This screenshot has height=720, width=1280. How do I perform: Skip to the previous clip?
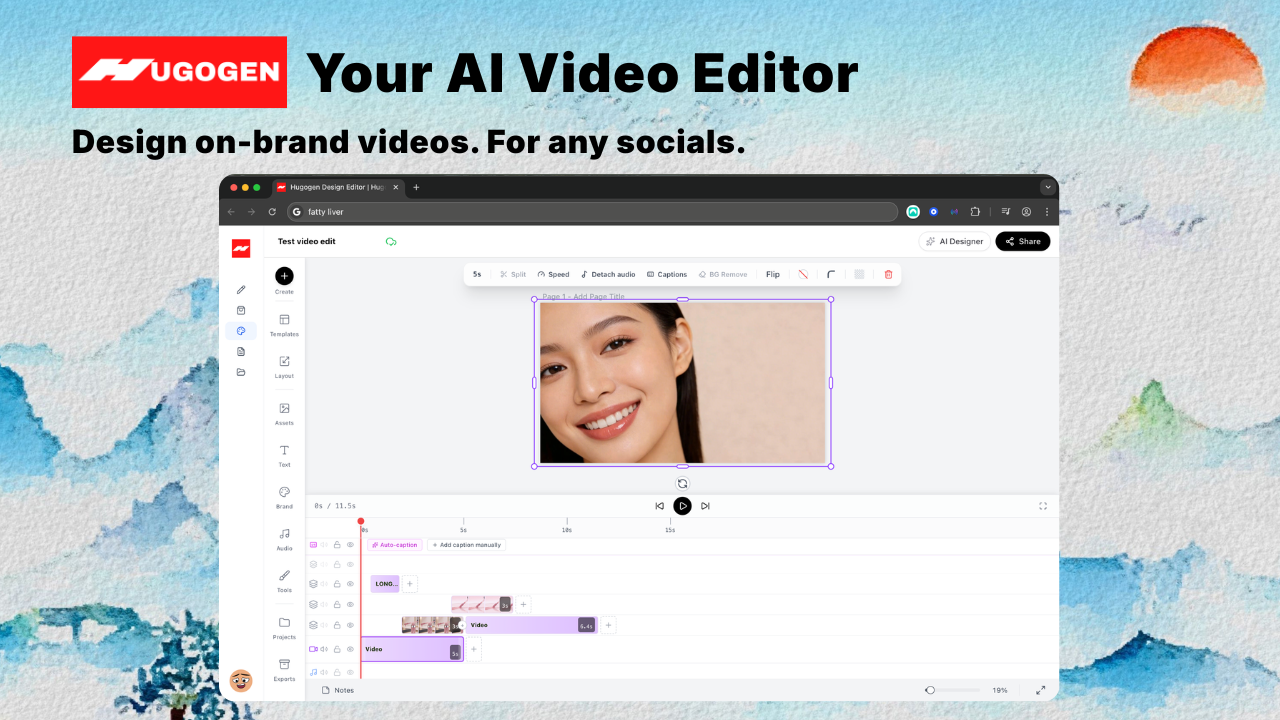coord(659,506)
